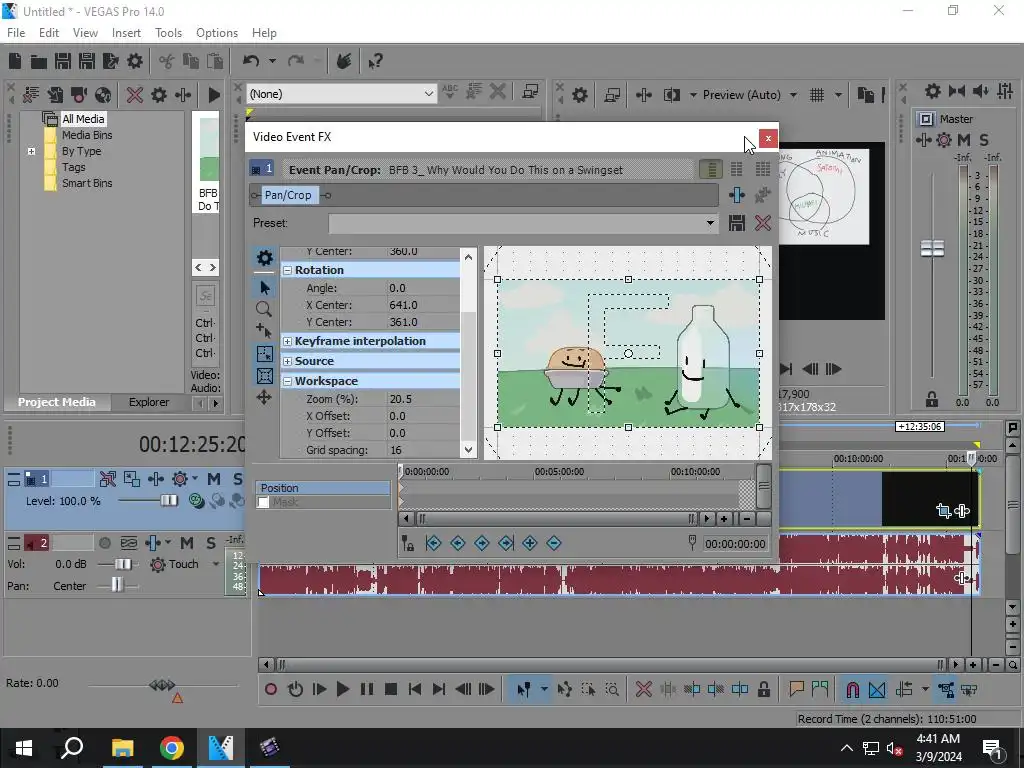Click the First Keyframe button in Video Event FX
1024x768 pixels.
(x=433, y=543)
